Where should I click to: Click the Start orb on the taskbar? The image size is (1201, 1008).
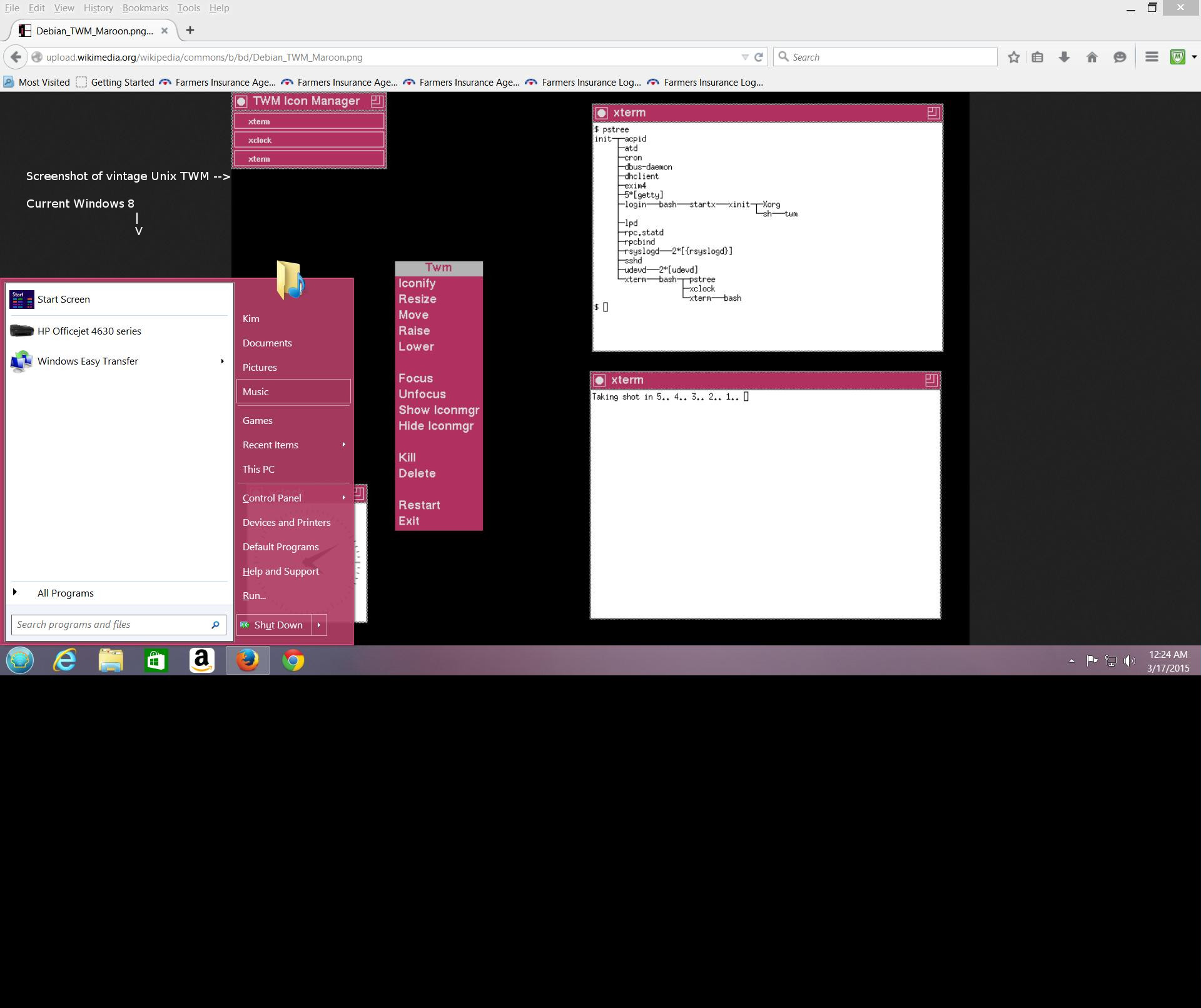[20, 660]
